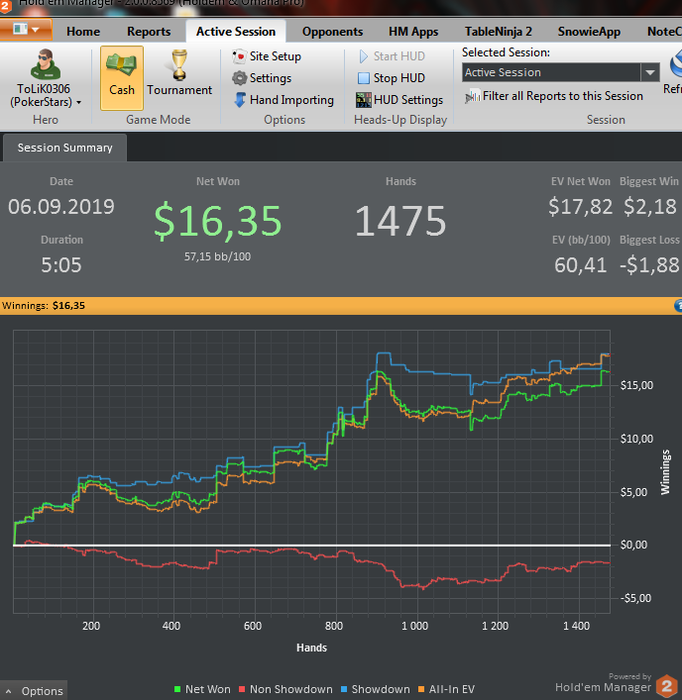Toggle the All-In EV legend orange swatch
682x700 pixels.
pos(421,689)
